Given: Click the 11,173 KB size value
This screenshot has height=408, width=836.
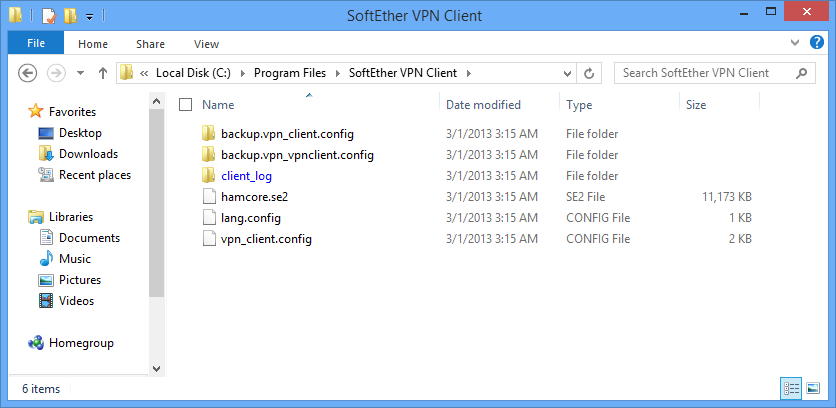Looking at the screenshot, I should (727, 197).
